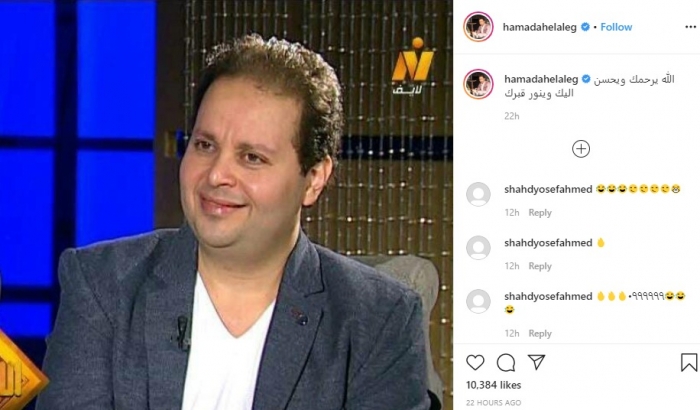This screenshot has width=700, height=410.
Task: Click hamadahelaleg username in header
Action: coord(539,27)
